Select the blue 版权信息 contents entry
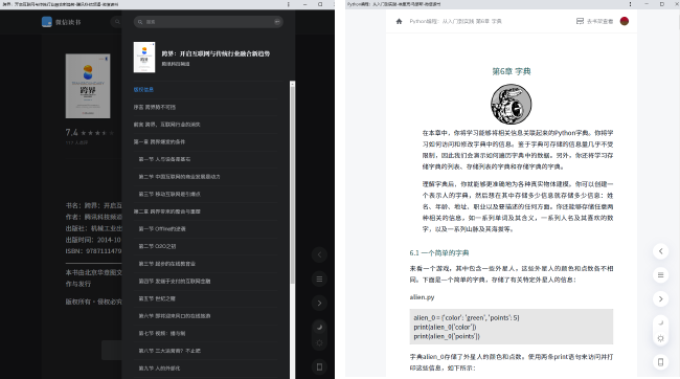The width and height of the screenshot is (680, 379). point(144,89)
